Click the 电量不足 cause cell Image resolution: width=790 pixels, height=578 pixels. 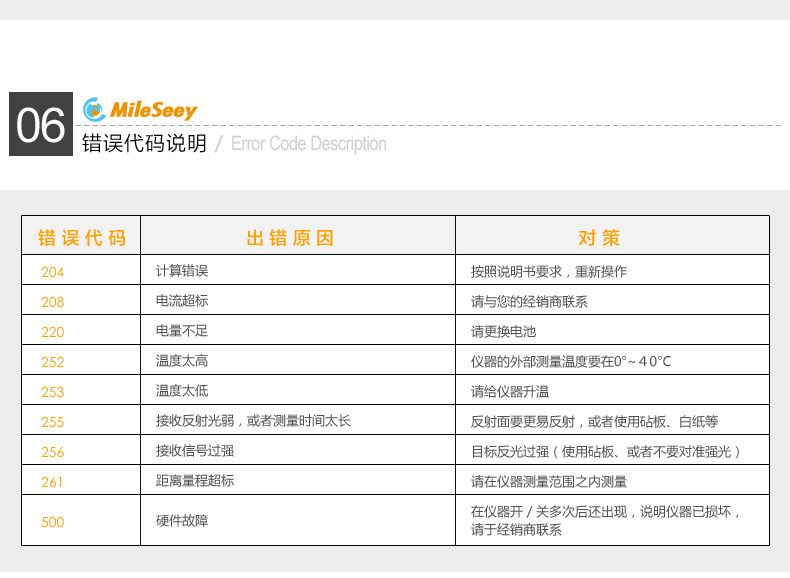click(182, 331)
